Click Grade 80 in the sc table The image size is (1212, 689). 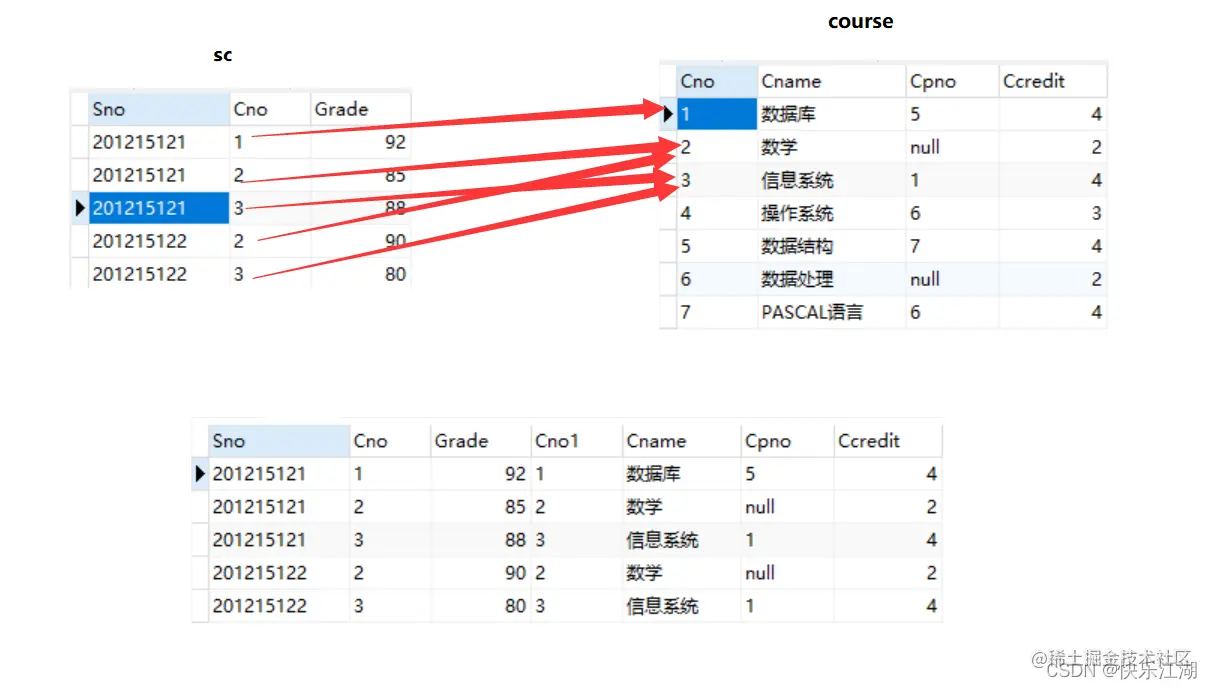(395, 274)
